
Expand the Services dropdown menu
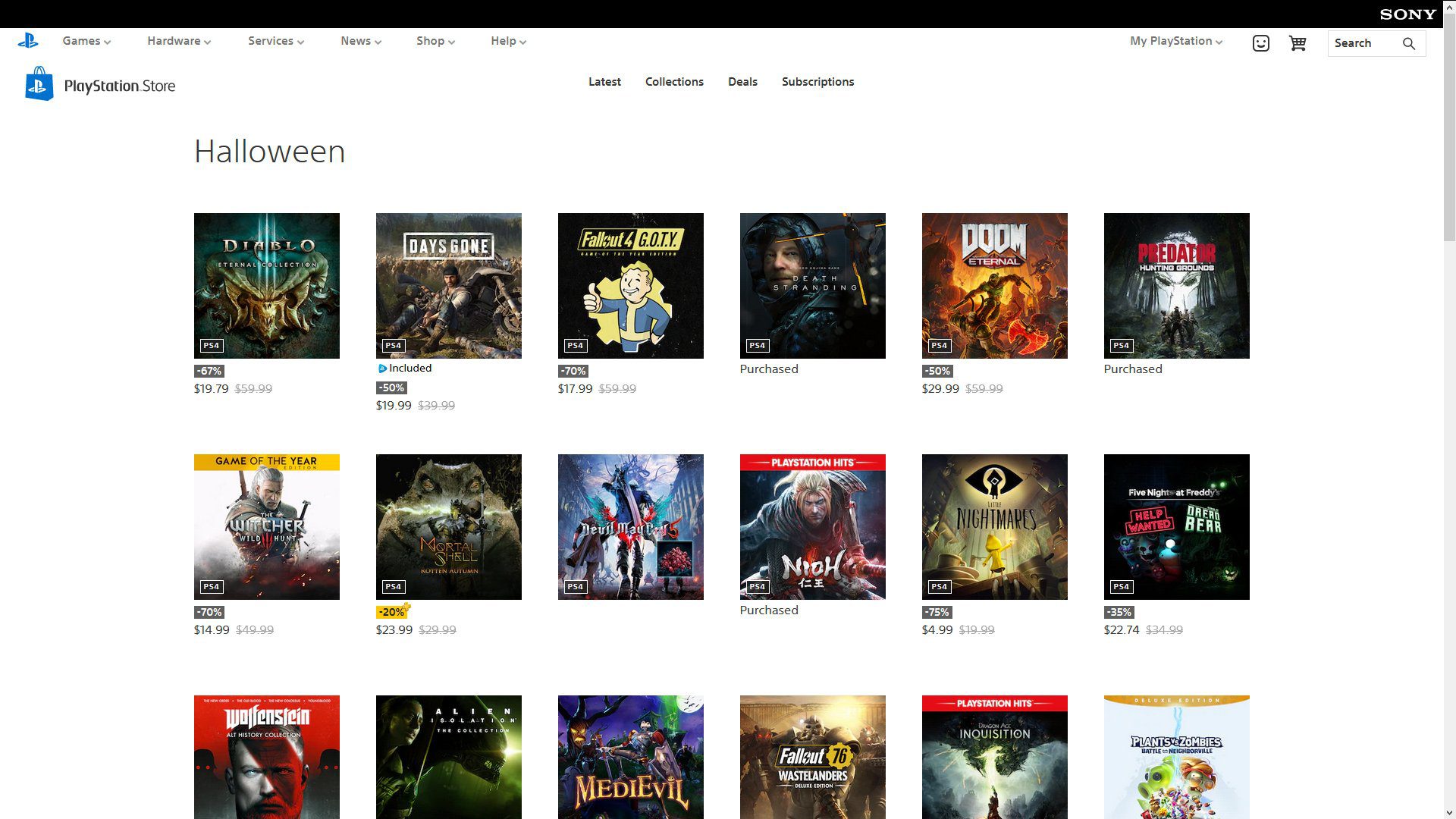[276, 41]
